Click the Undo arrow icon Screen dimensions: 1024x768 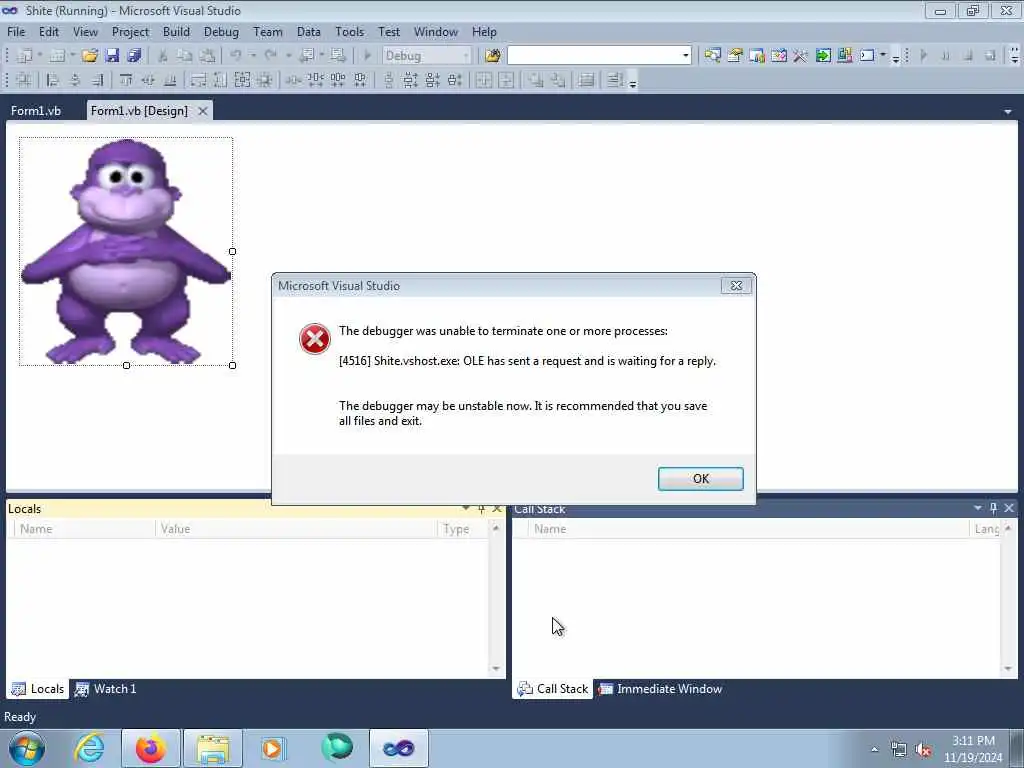(236, 56)
